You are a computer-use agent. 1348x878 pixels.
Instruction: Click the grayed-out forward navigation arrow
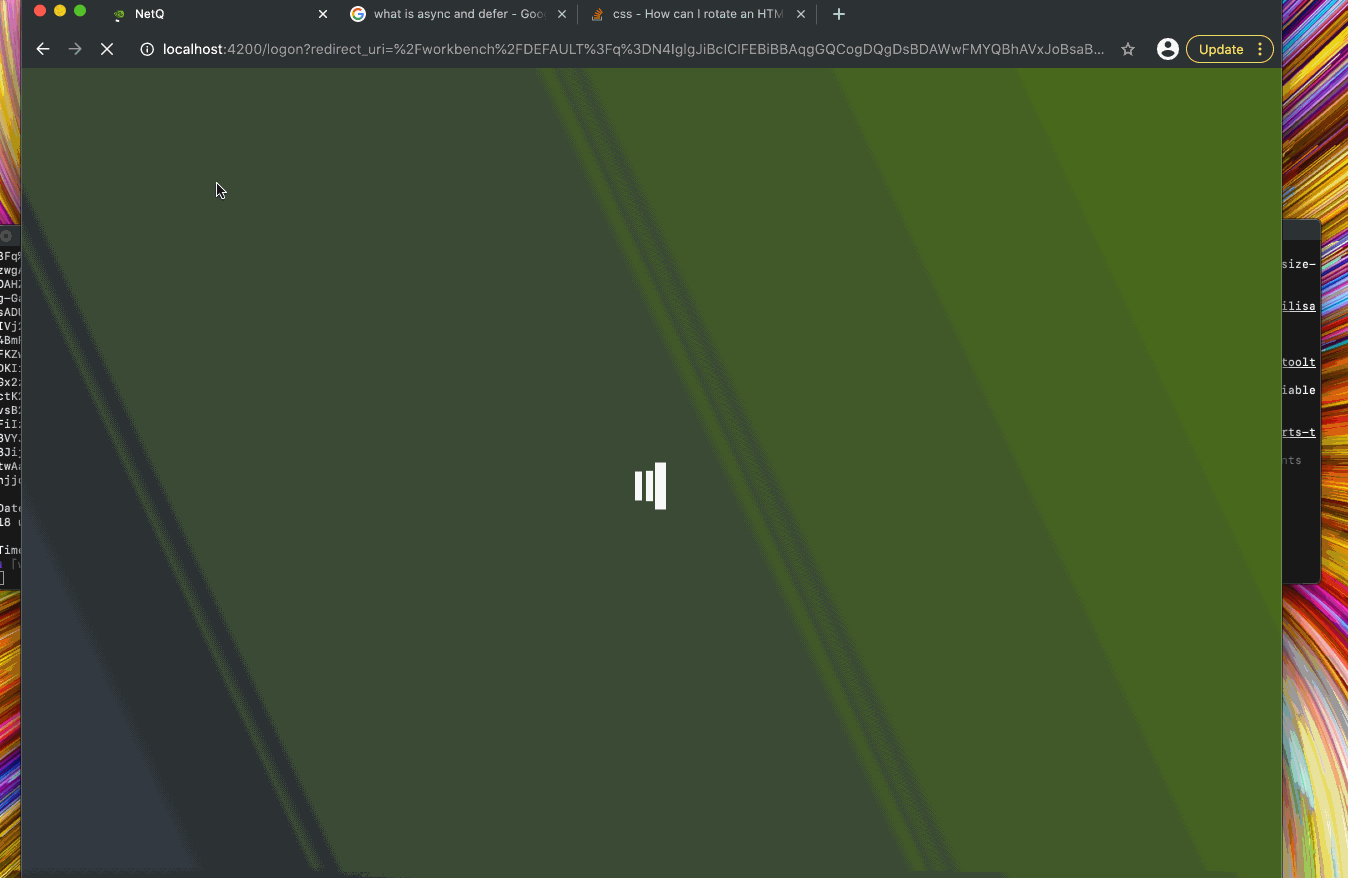coord(75,49)
